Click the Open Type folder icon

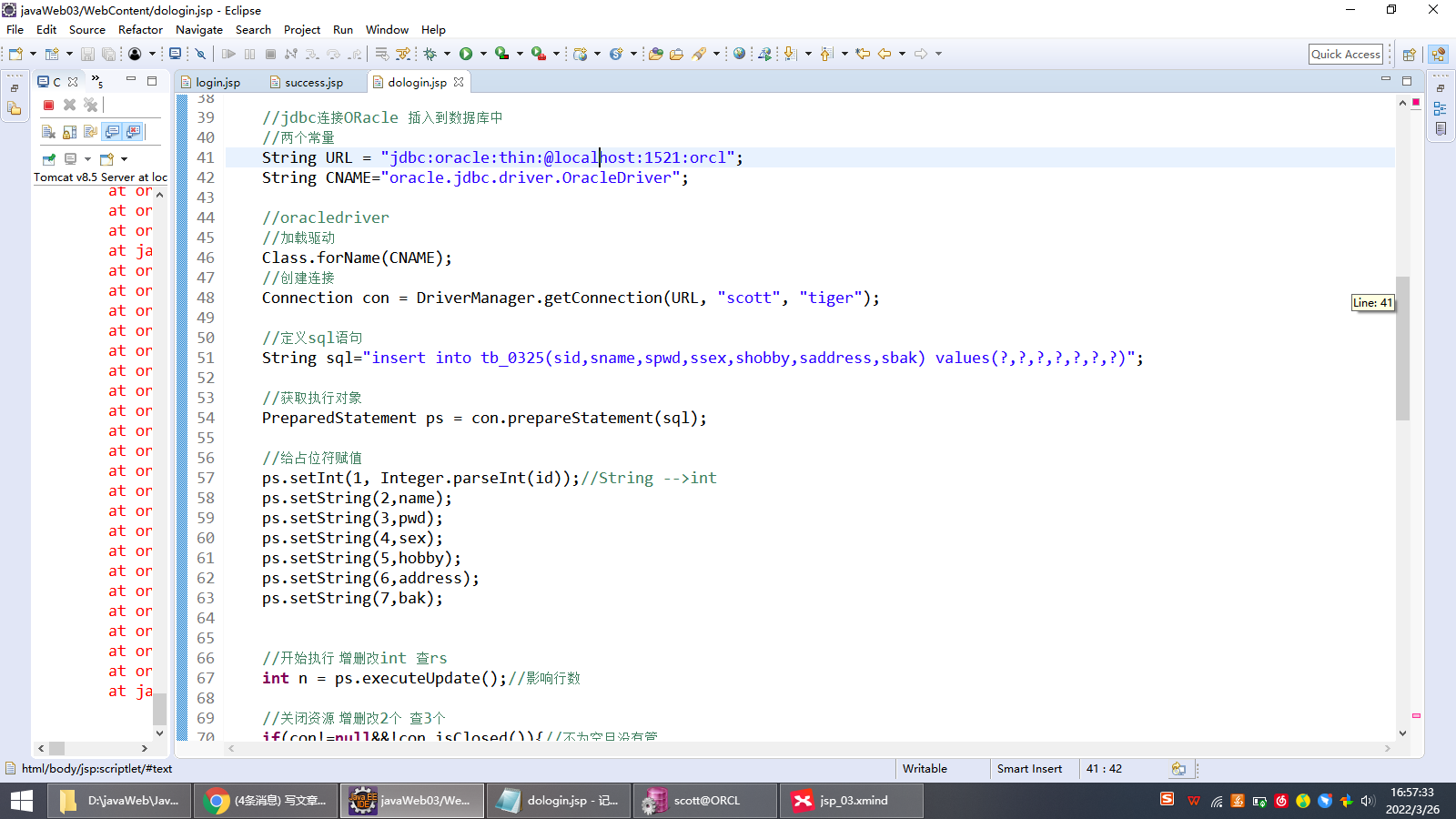point(655,54)
